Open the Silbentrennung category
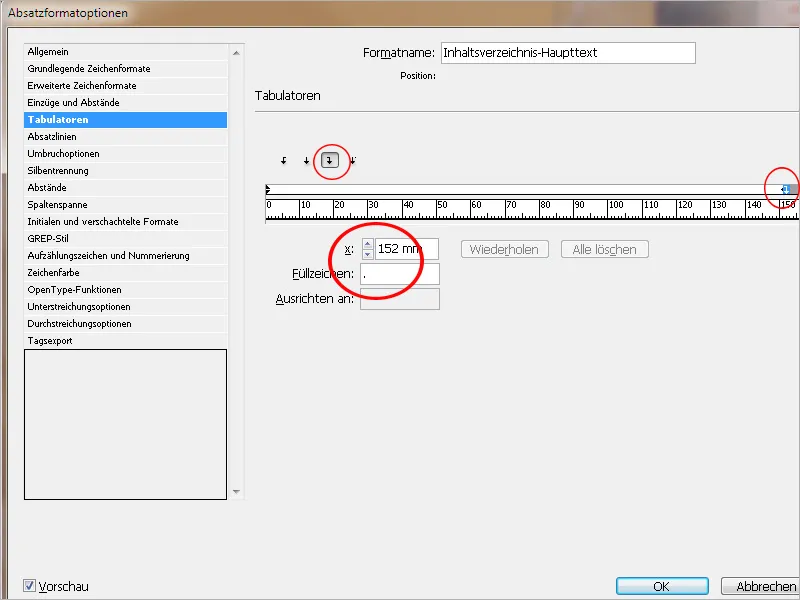 pos(126,171)
